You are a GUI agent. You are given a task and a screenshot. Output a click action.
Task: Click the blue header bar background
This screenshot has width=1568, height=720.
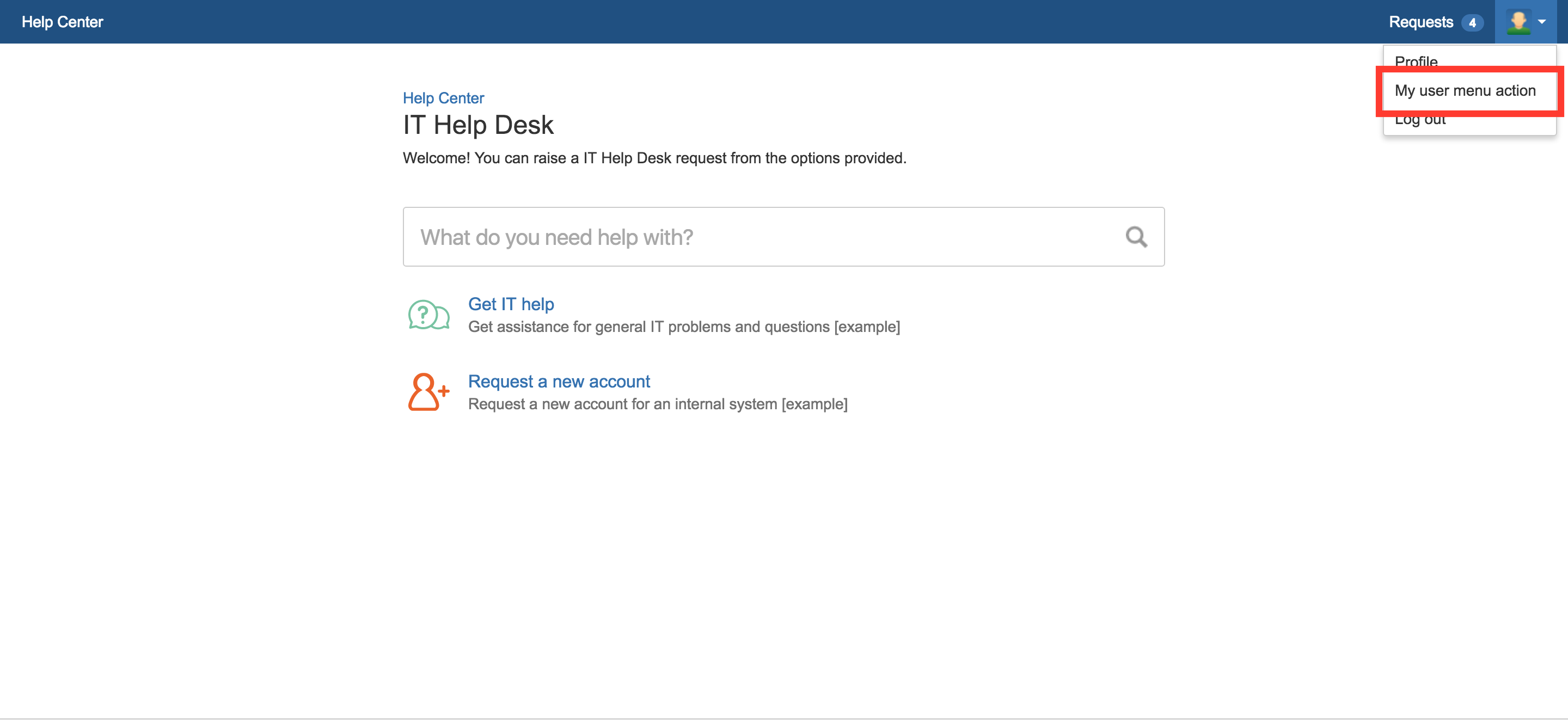point(731,22)
